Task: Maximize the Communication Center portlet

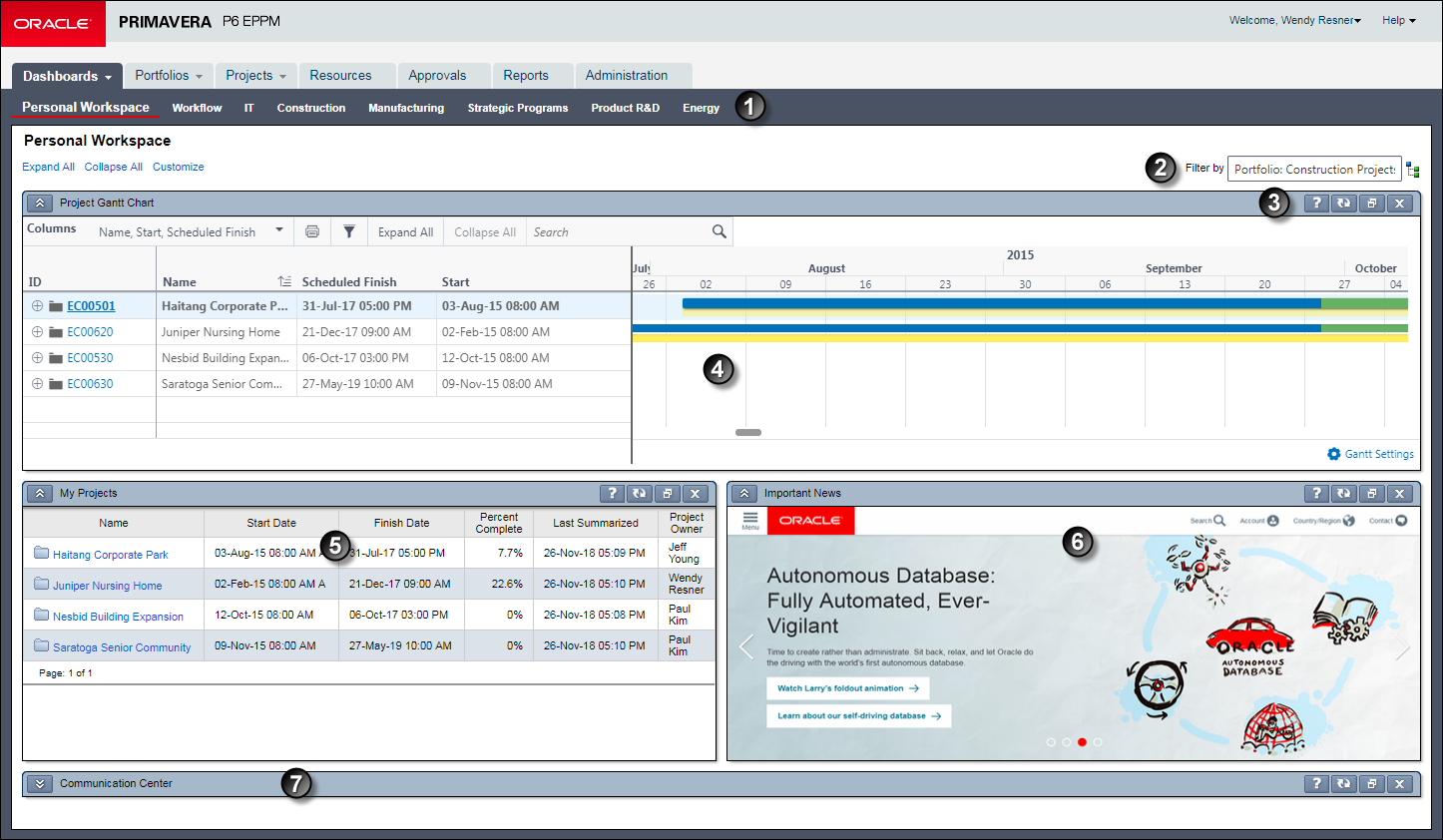Action: (x=1372, y=784)
